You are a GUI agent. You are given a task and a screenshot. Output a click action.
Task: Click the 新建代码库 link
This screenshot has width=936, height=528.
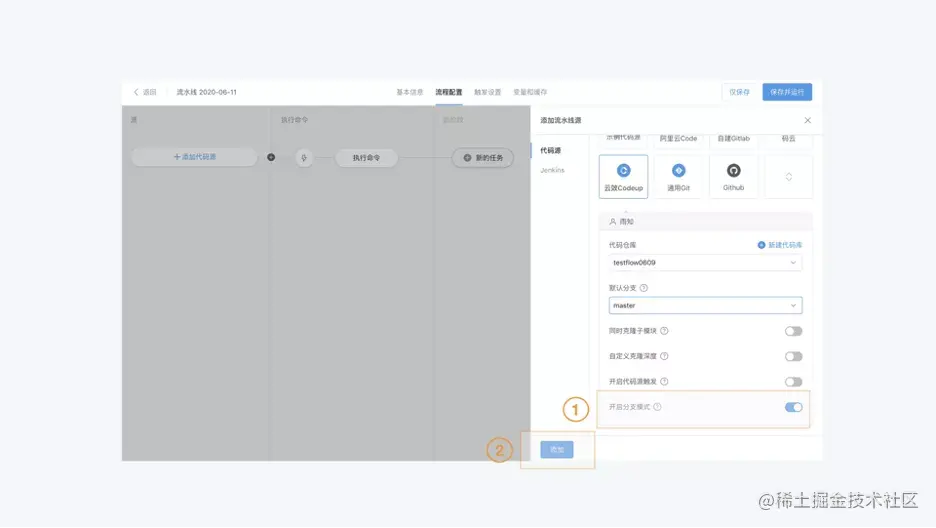pos(784,245)
